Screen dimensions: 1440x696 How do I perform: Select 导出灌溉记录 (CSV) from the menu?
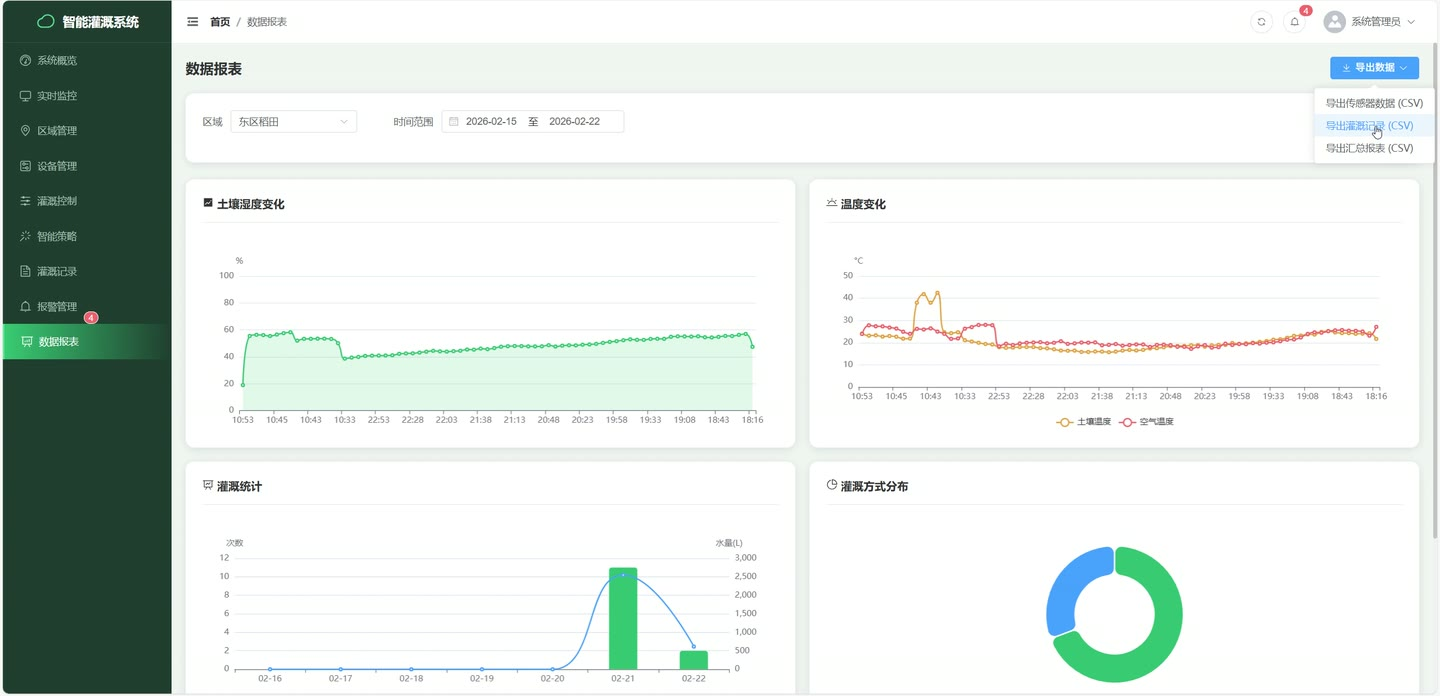click(x=1374, y=126)
